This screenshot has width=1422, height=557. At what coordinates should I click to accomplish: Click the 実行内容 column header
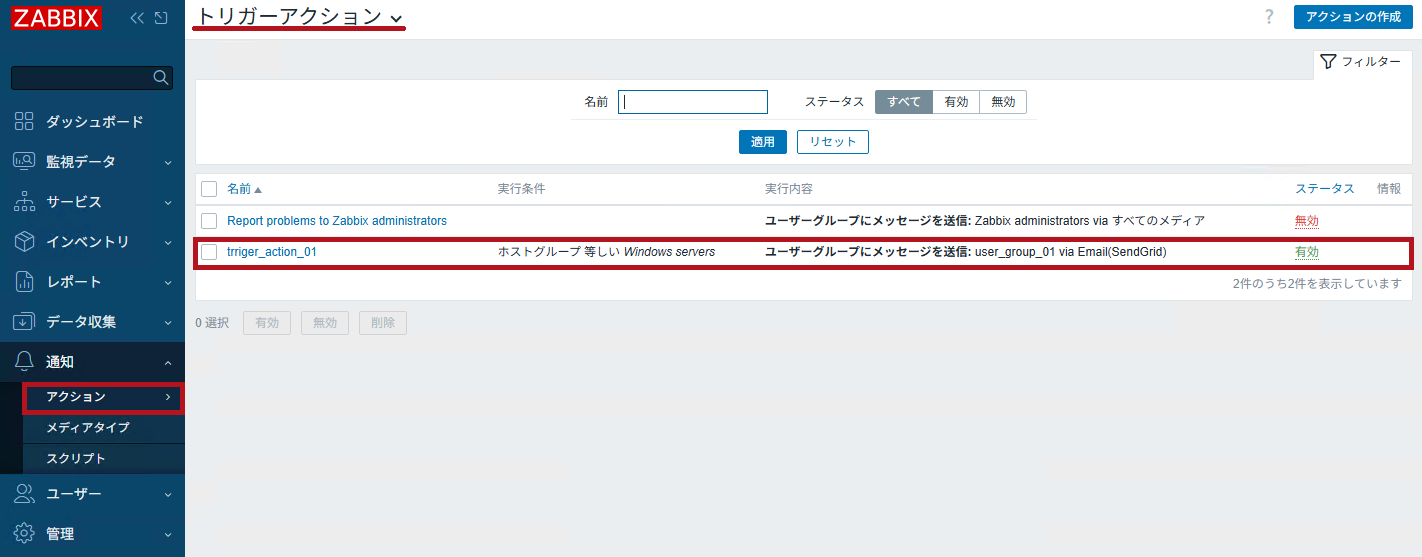point(788,189)
